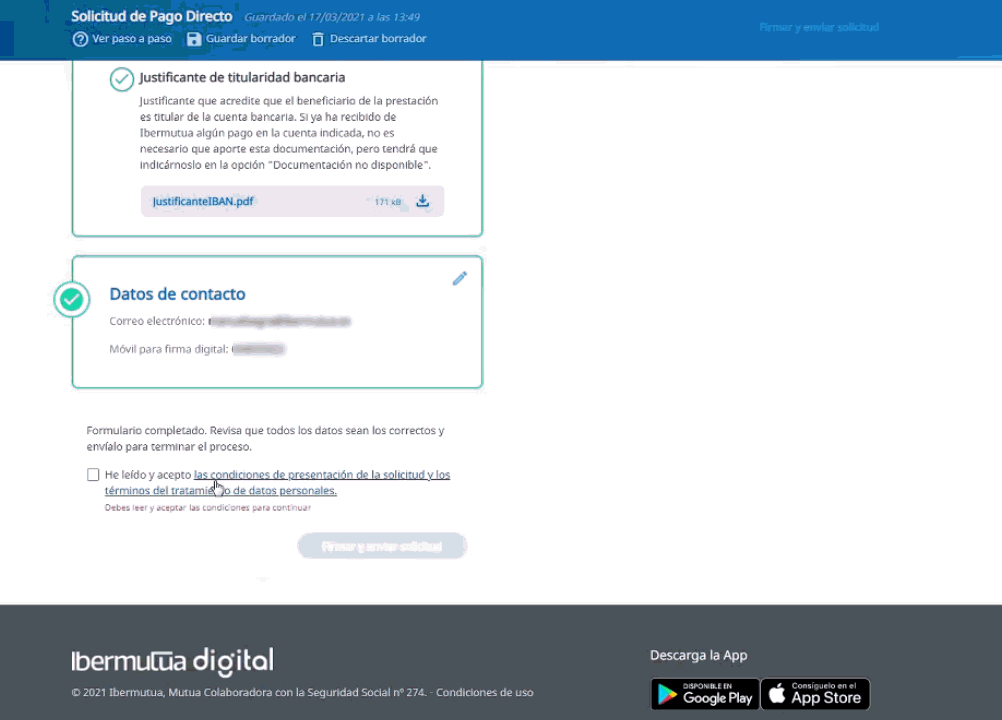Click the help icon beside Ver paso a paso
The image size is (1002, 720).
coord(81,39)
